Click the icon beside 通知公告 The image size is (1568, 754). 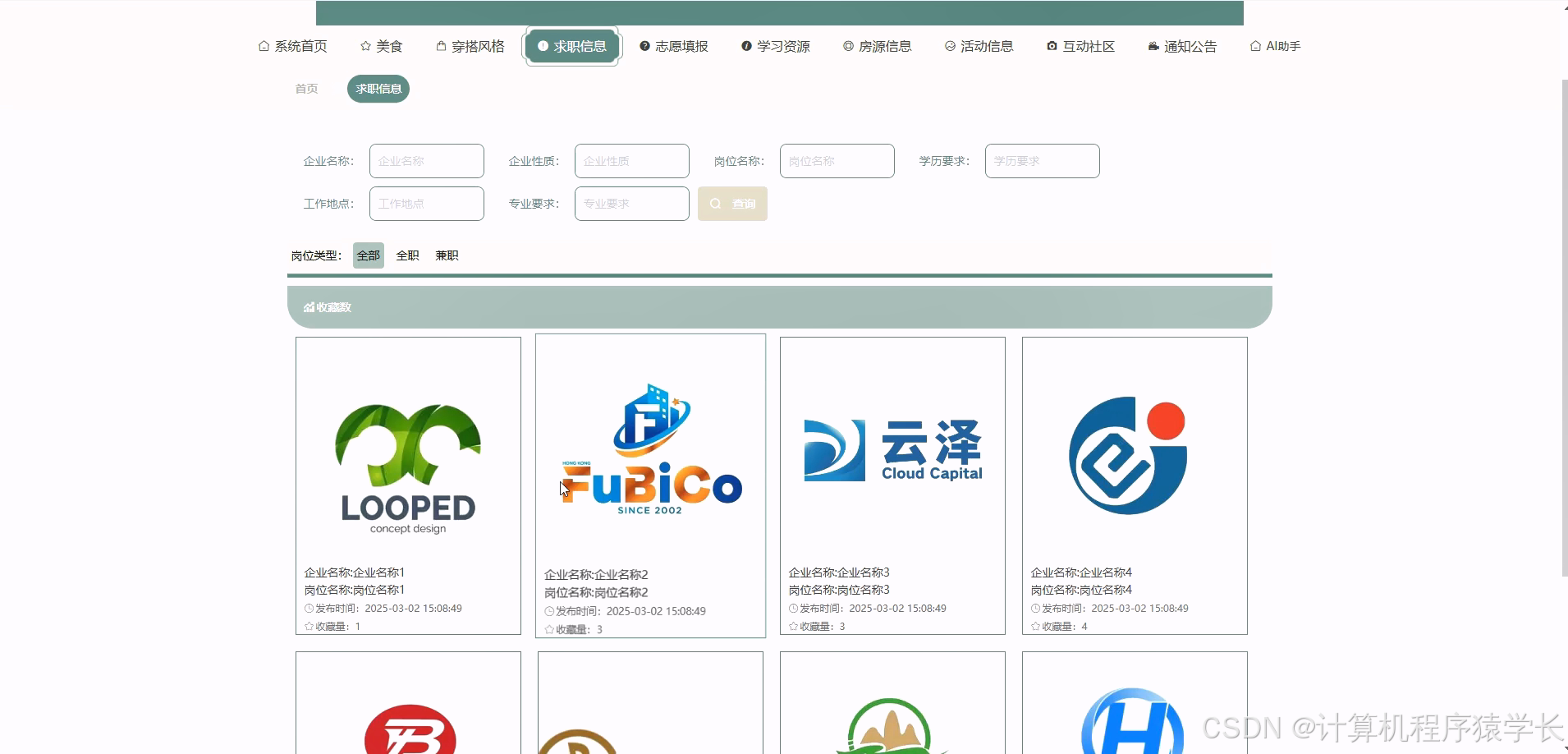(1153, 46)
